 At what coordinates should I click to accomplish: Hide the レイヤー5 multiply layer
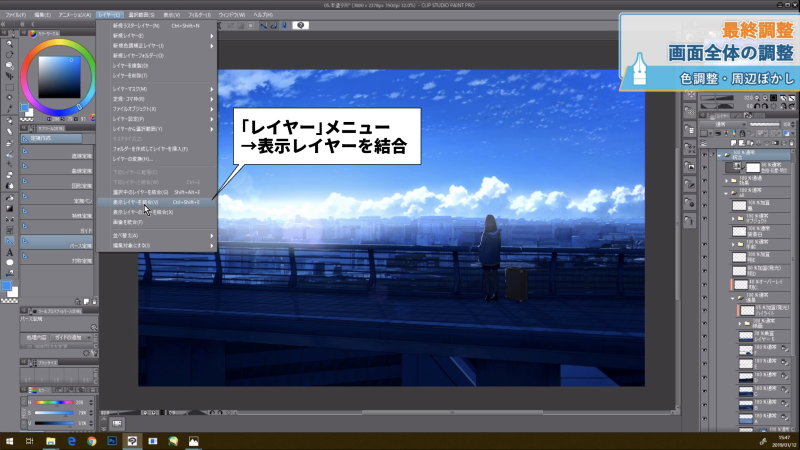point(705,336)
